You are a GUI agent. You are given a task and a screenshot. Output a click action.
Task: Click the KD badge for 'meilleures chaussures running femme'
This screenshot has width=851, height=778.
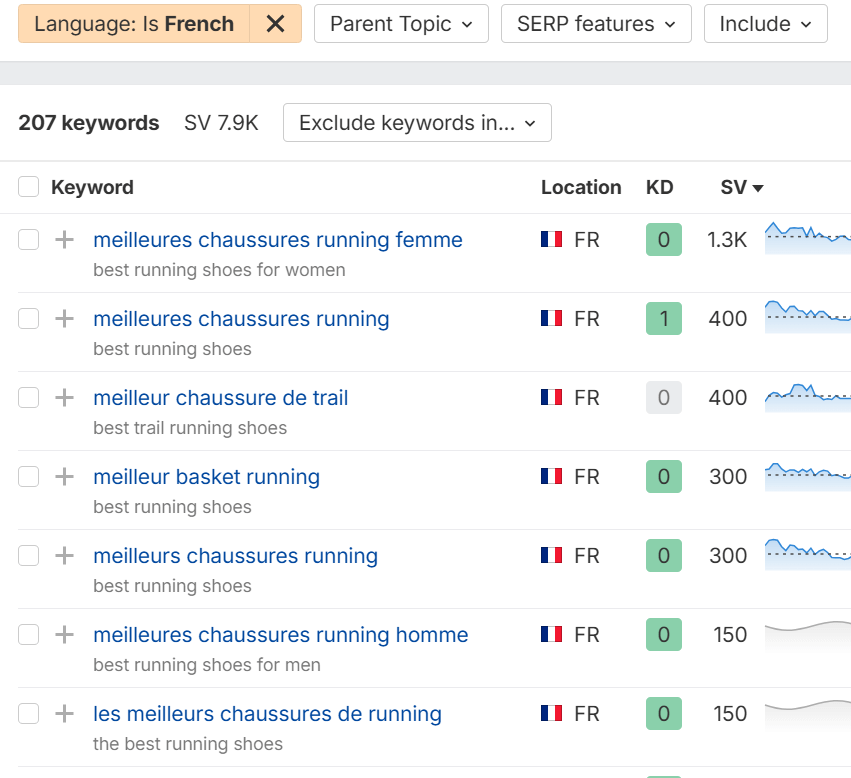point(663,240)
